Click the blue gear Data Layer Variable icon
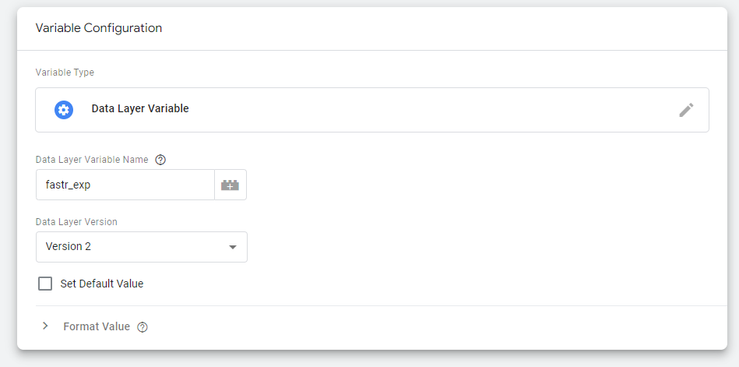This screenshot has width=739, height=367. [x=64, y=110]
